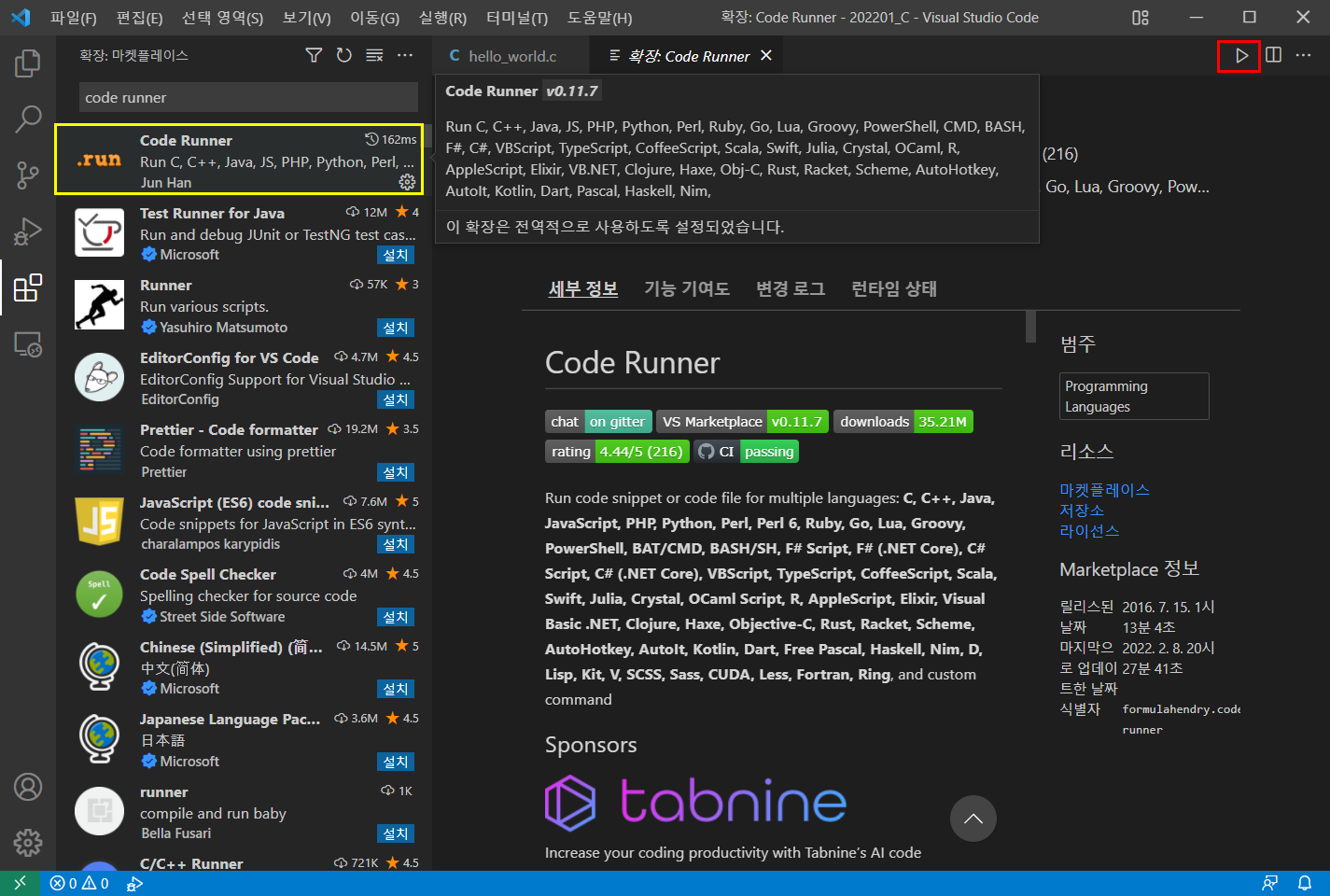Select Code Runner in extension list
Image resolution: width=1330 pixels, height=896 pixels.
point(239,160)
